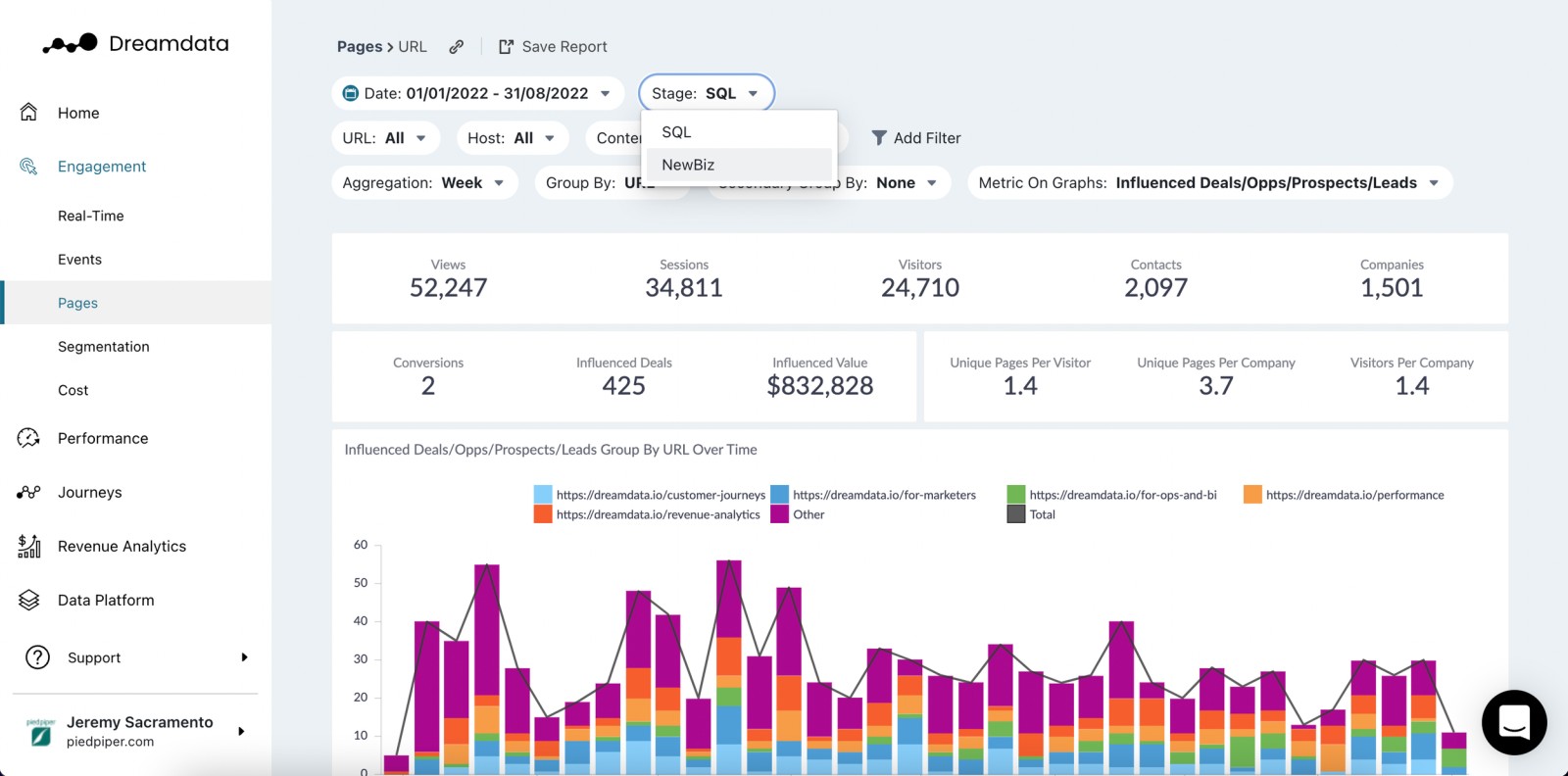
Task: Toggle the revenue-analytics legend series
Action: (647, 514)
